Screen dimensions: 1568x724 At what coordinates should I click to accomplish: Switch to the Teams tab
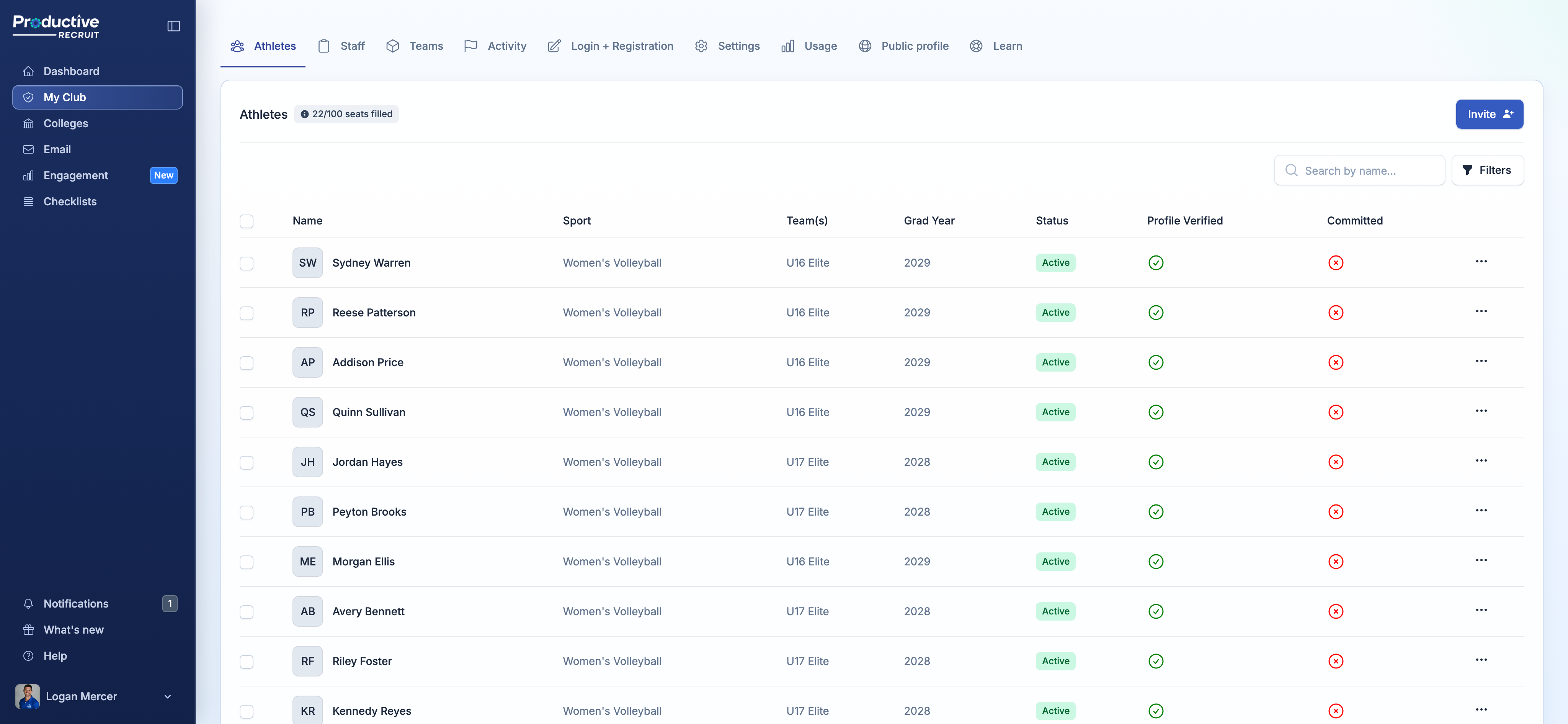[x=415, y=46]
